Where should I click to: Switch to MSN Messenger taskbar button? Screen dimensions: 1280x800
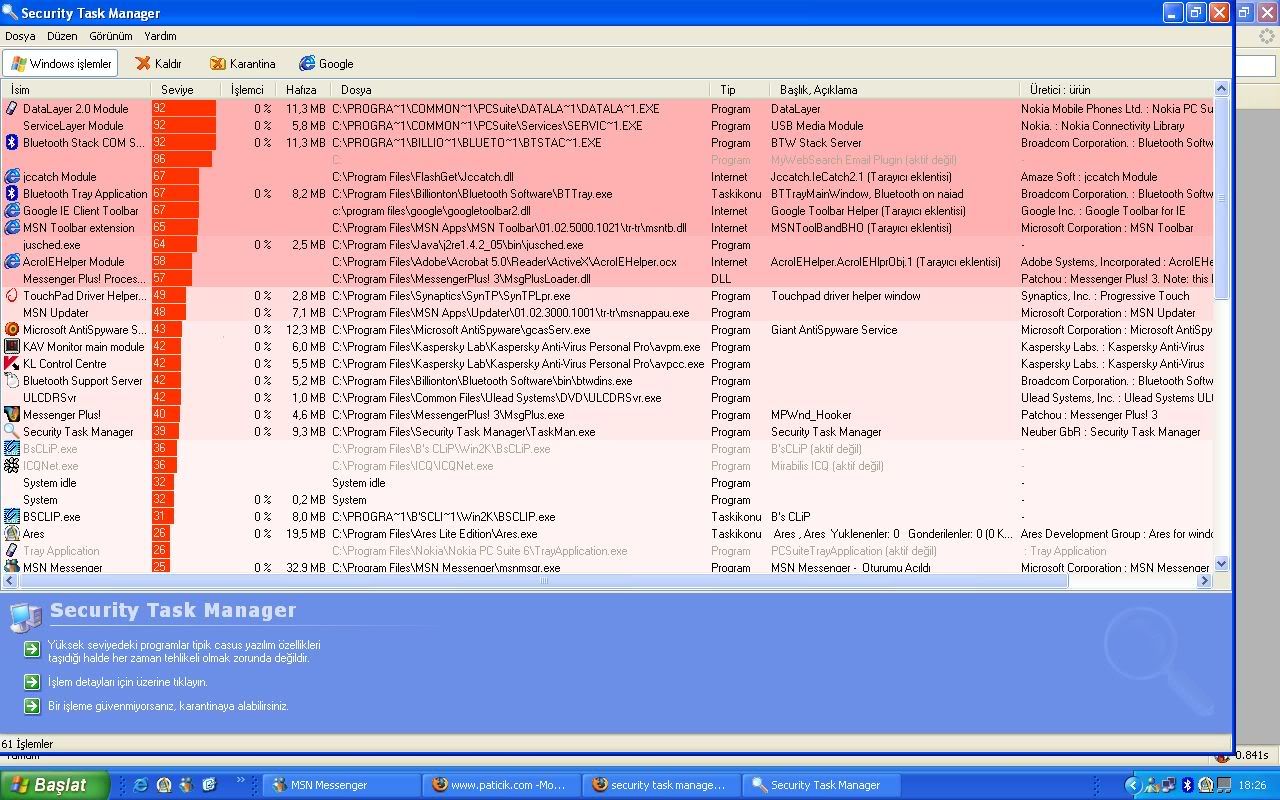(341, 785)
